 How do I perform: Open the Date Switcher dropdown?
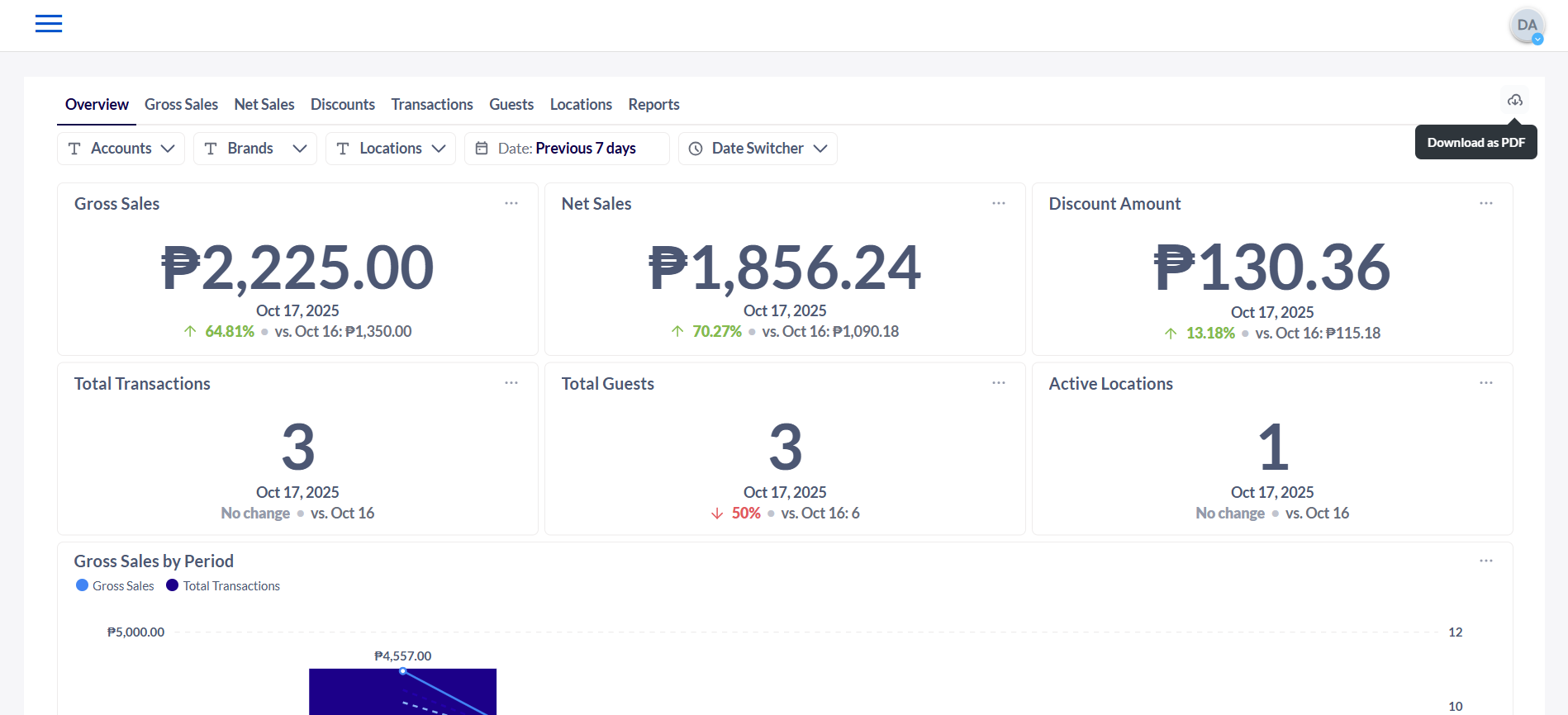pyautogui.click(x=758, y=149)
